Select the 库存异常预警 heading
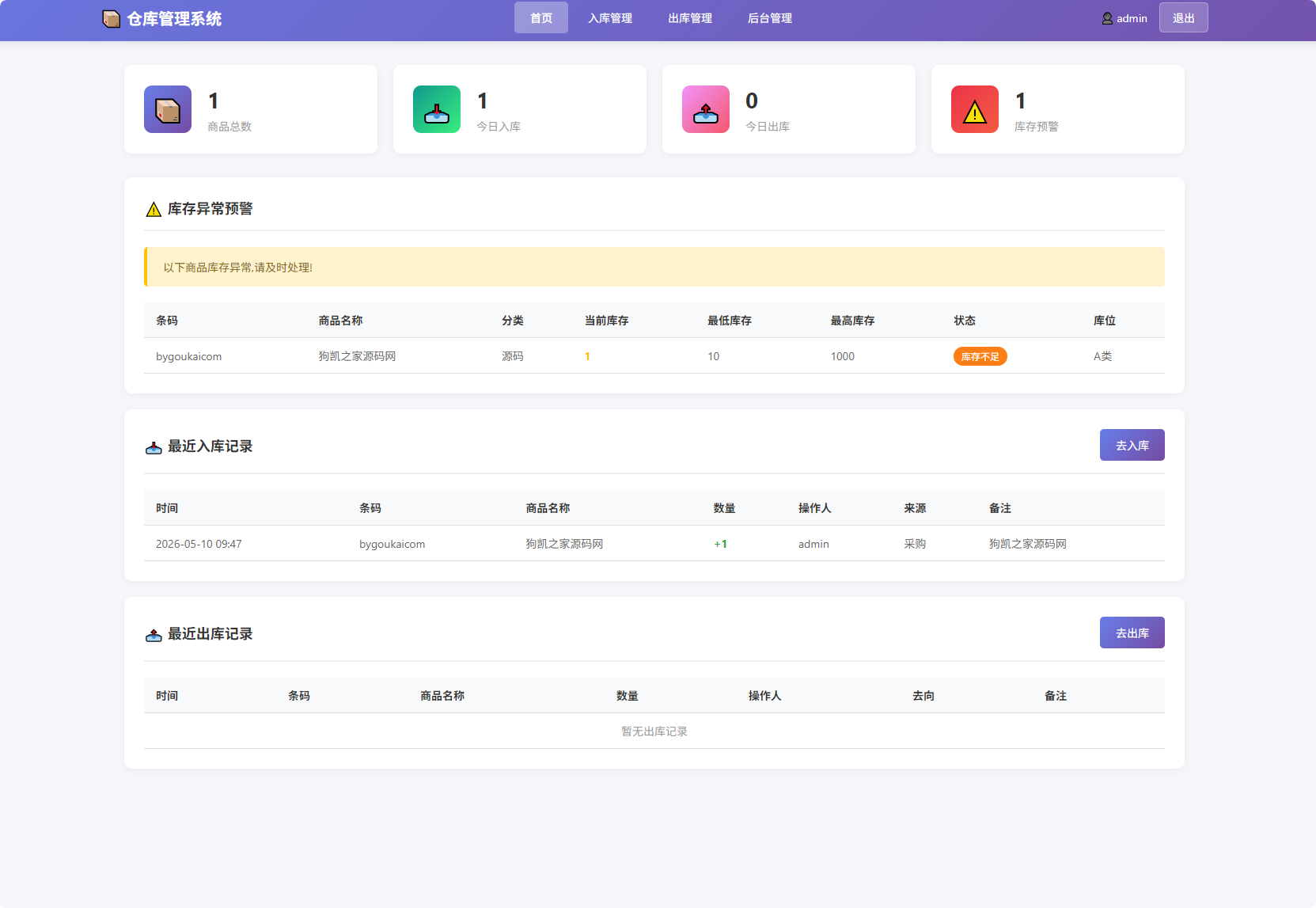Image resolution: width=1316 pixels, height=908 pixels. (x=210, y=209)
